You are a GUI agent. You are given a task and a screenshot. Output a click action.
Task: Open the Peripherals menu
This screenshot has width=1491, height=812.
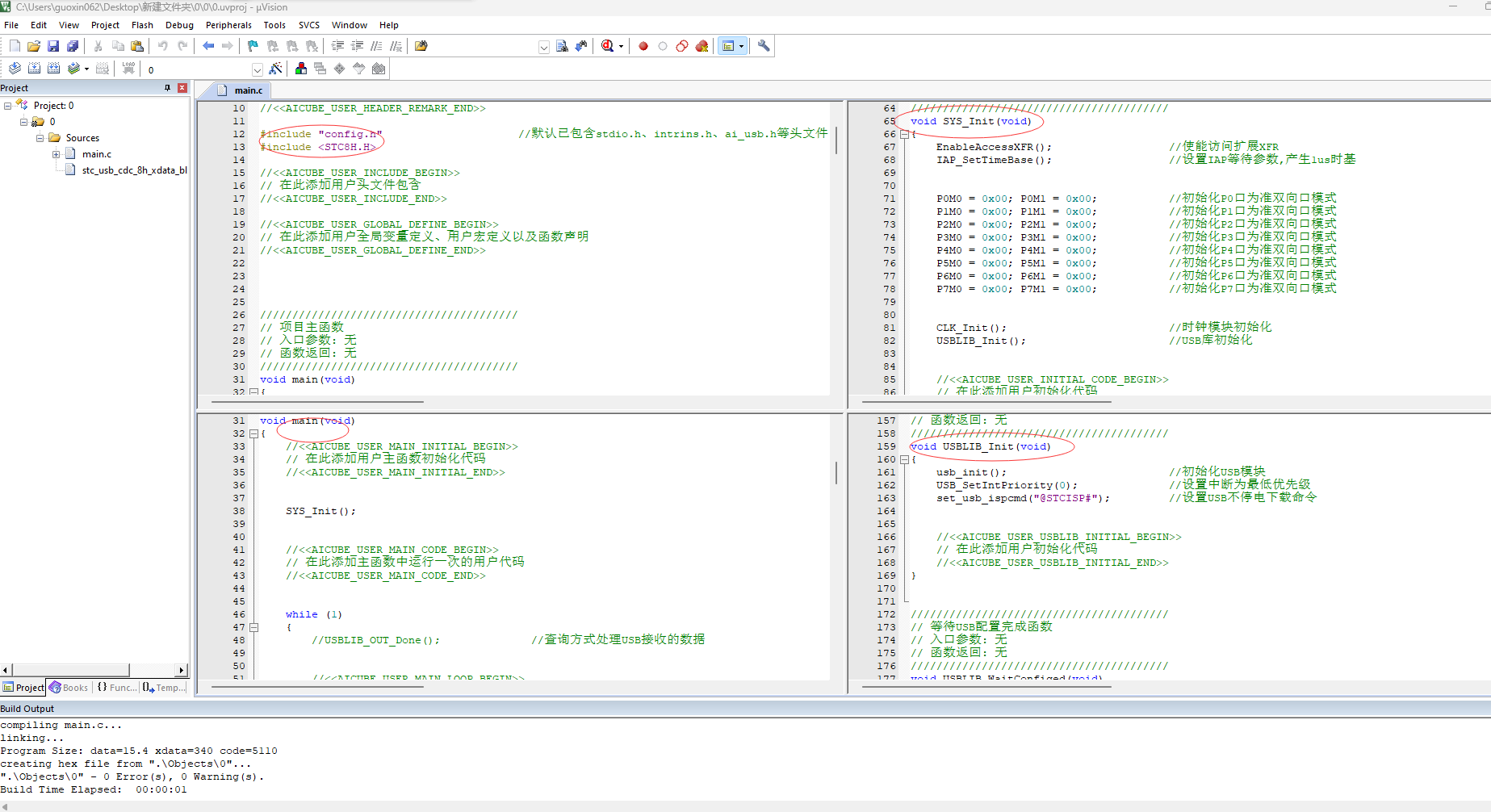(x=228, y=25)
